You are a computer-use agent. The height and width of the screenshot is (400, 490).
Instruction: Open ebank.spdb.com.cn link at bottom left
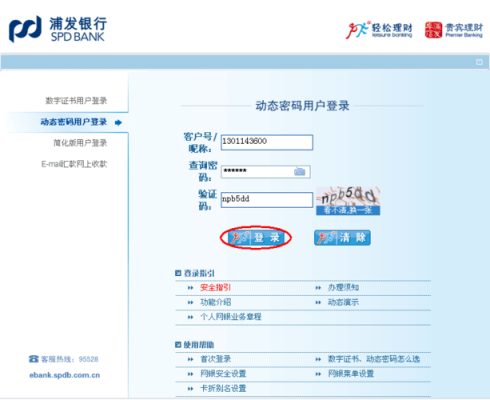pos(65,375)
